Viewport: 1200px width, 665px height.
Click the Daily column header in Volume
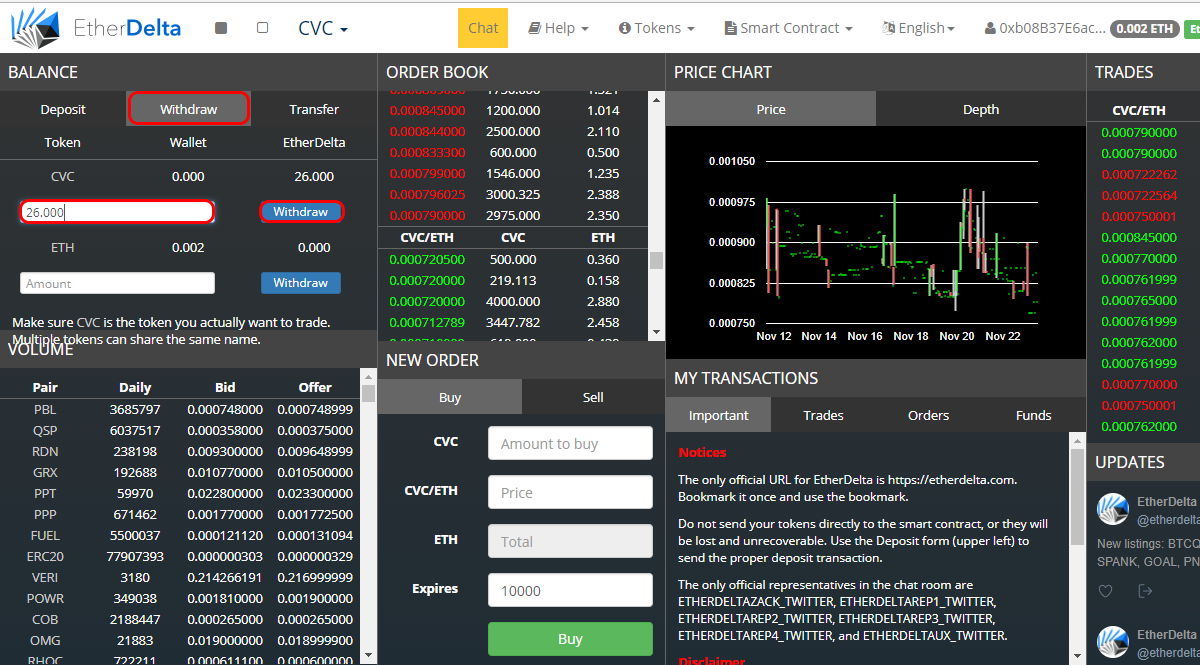point(135,387)
